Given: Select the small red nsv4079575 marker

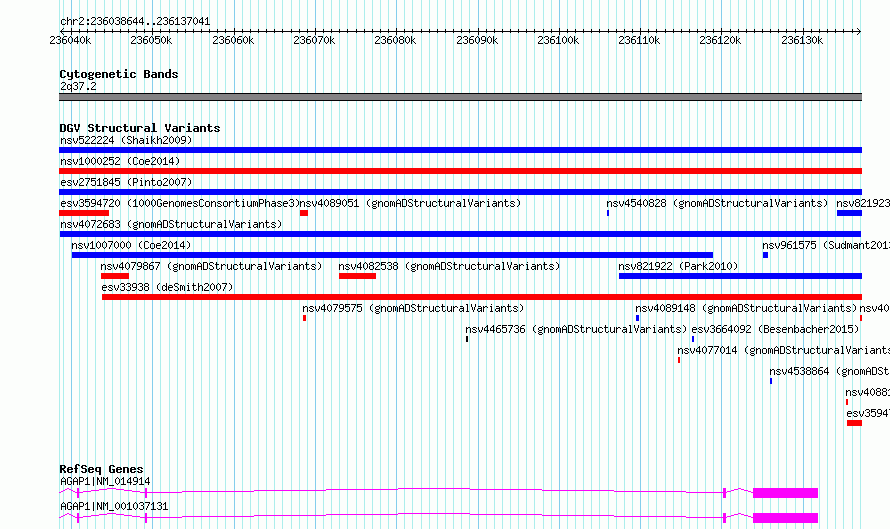Looking at the screenshot, I should [x=304, y=318].
